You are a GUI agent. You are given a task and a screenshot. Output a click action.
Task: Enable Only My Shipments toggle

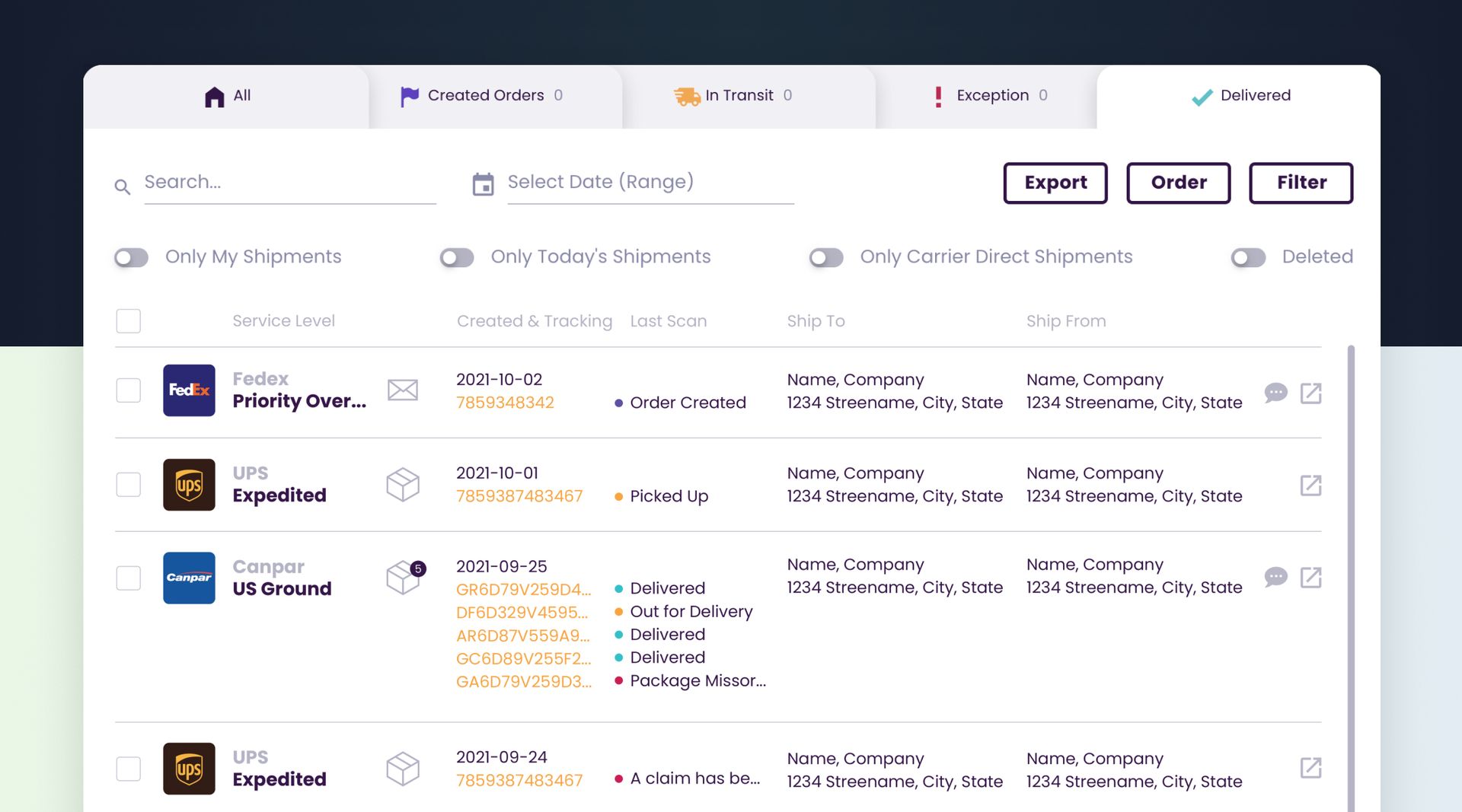click(x=132, y=258)
